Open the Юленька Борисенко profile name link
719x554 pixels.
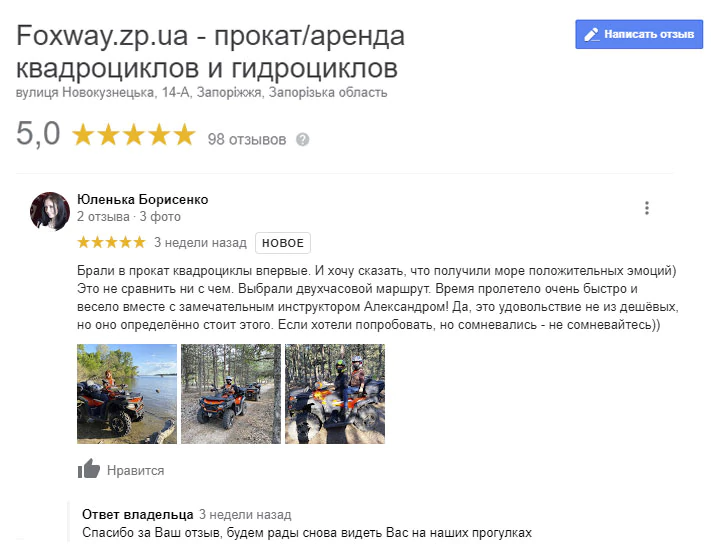[143, 199]
